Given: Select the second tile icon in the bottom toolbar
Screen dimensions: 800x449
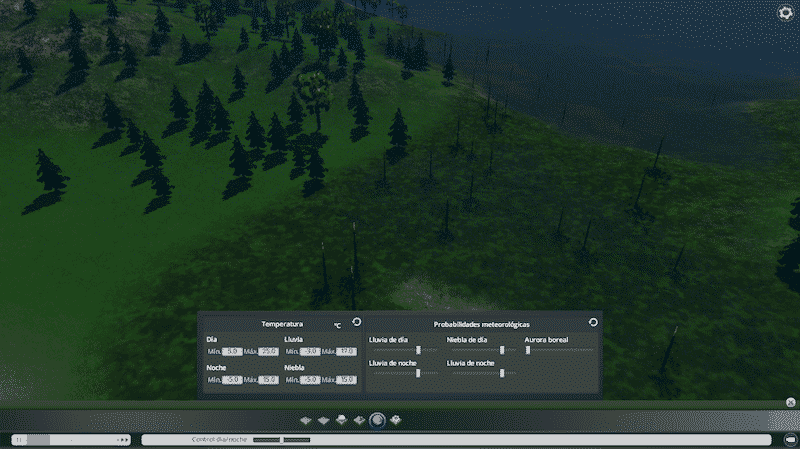Looking at the screenshot, I should coord(324,420).
